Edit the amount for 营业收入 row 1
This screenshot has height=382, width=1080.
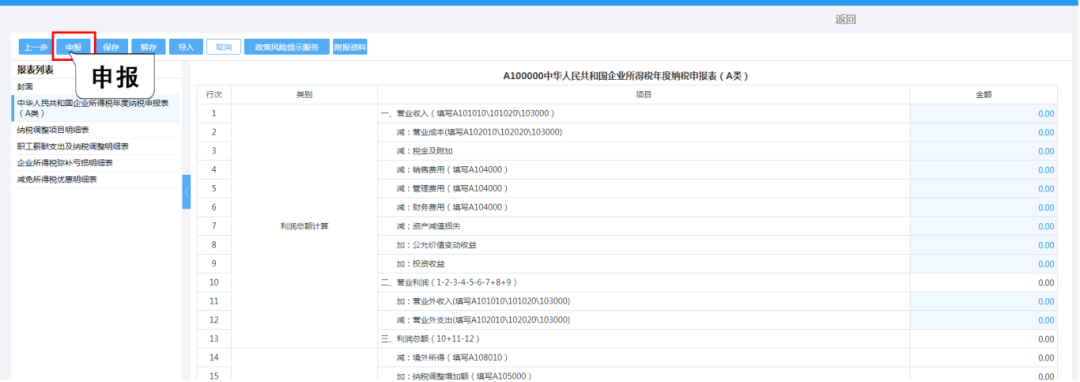pos(984,114)
